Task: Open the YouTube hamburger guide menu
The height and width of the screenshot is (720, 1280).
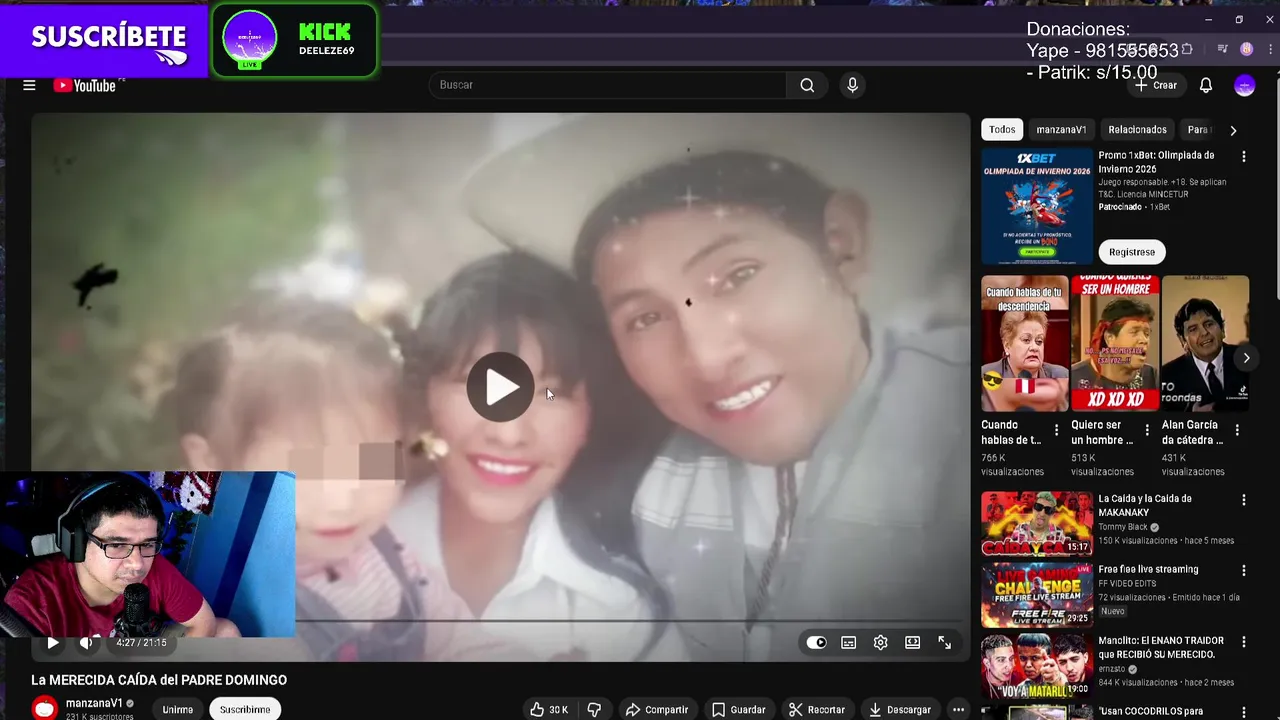Action: [29, 85]
